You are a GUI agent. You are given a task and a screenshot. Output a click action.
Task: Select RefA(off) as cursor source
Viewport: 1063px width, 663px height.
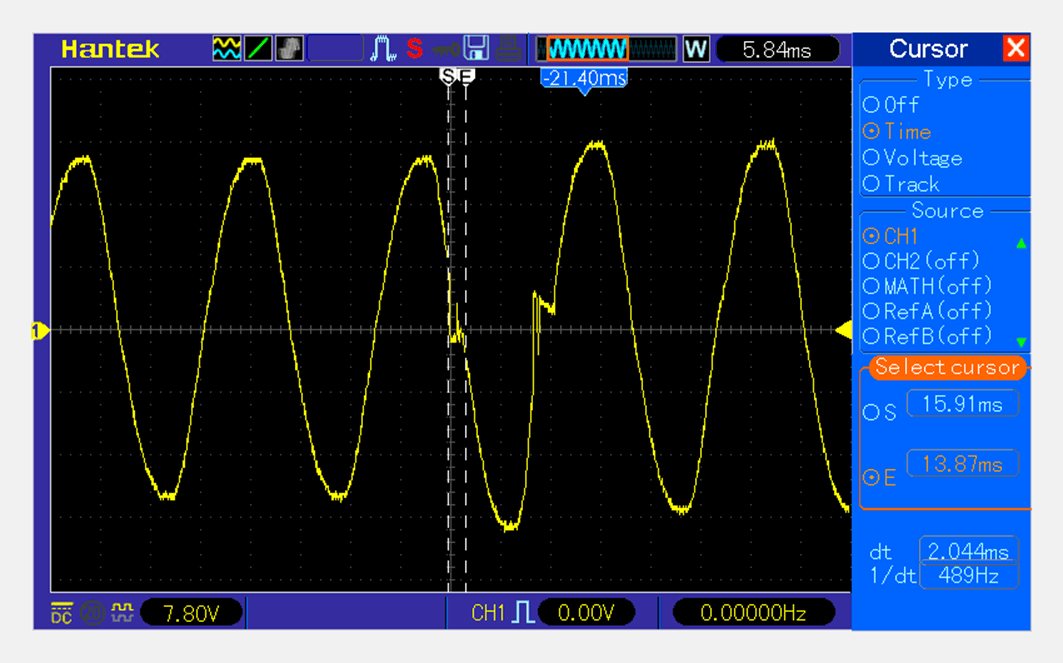point(928,311)
